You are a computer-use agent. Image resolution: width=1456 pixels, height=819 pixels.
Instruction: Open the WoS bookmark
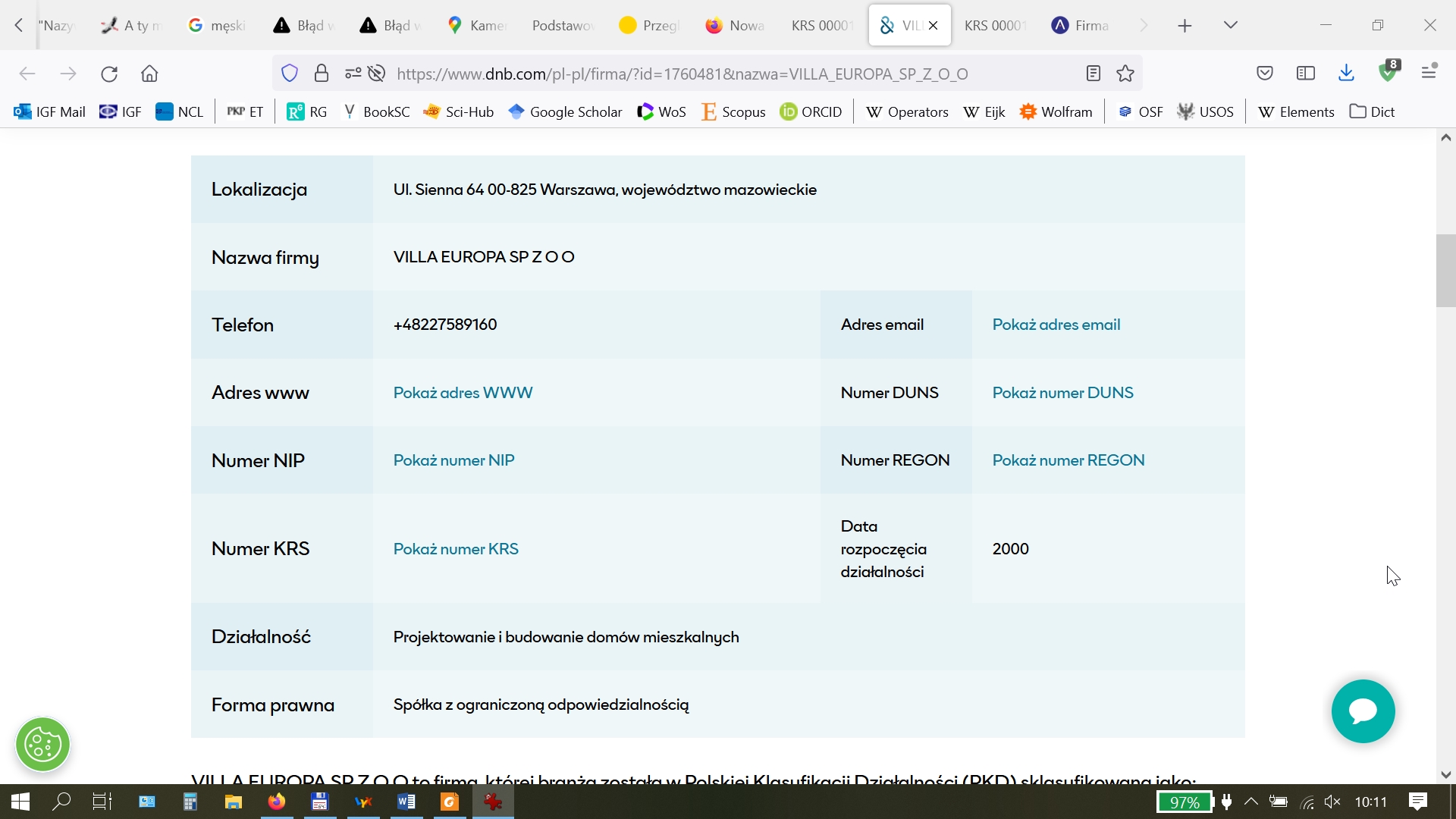(x=661, y=111)
